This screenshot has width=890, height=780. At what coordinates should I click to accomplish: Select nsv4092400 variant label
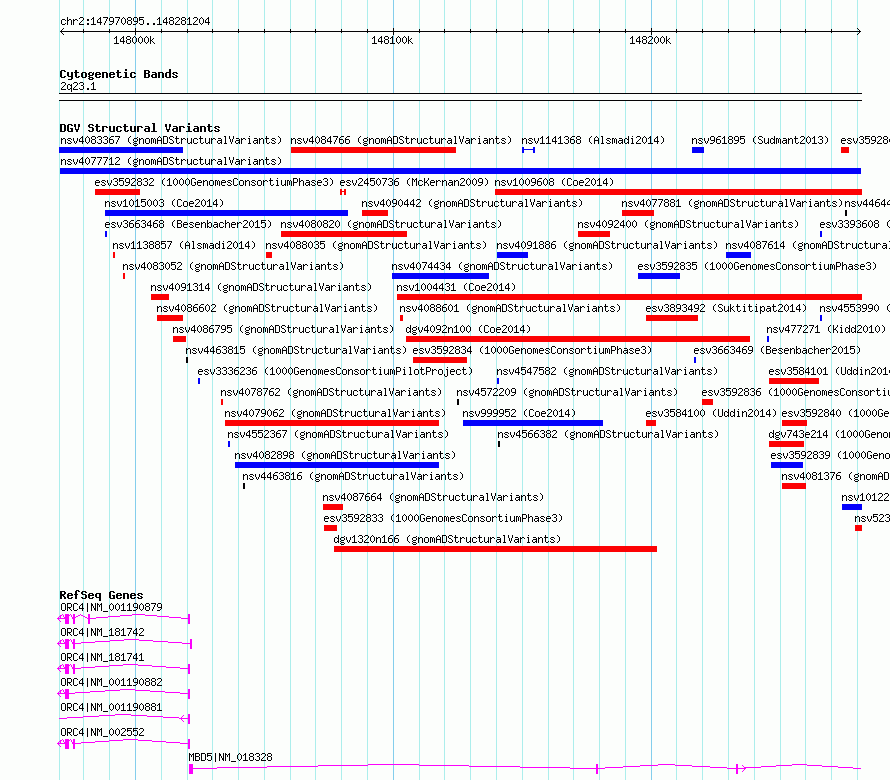point(688,224)
